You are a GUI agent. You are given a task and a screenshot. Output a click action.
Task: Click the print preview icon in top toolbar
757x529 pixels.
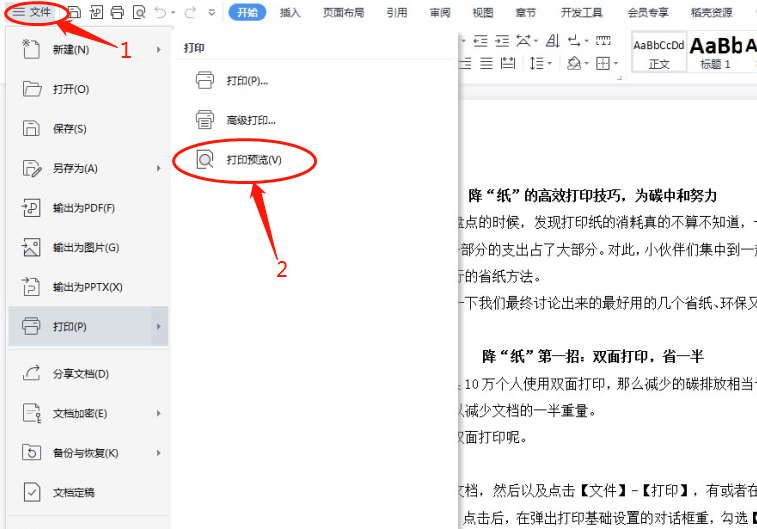click(x=138, y=12)
